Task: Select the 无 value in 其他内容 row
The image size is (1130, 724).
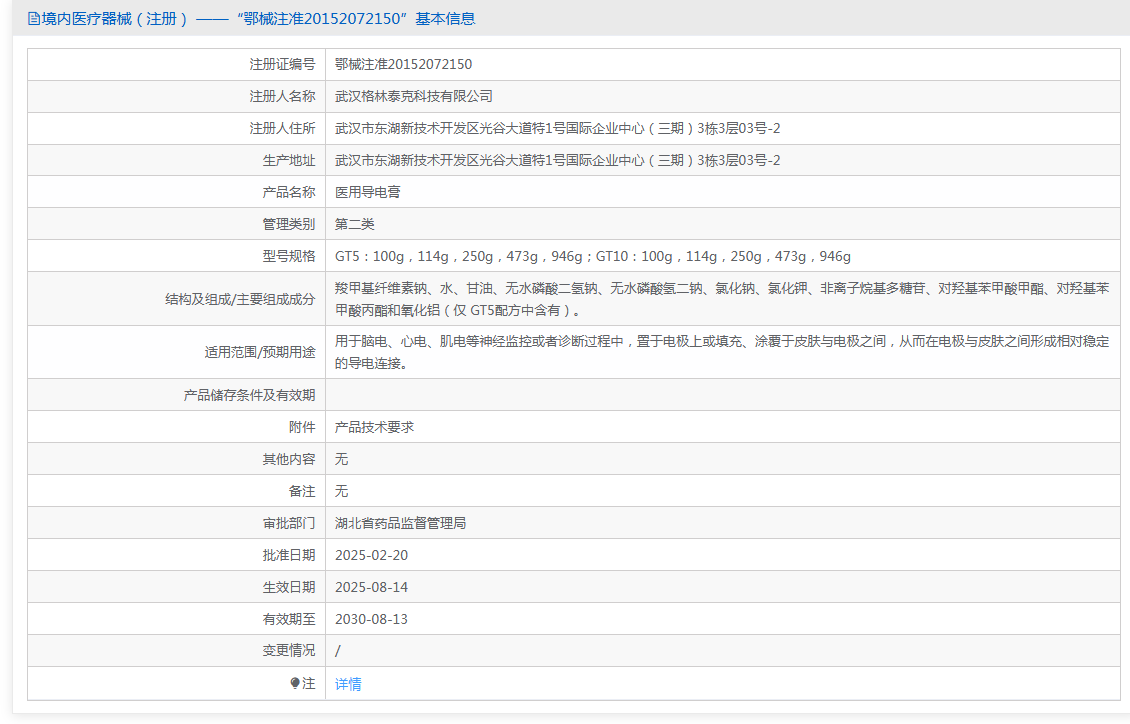Action: [342, 459]
